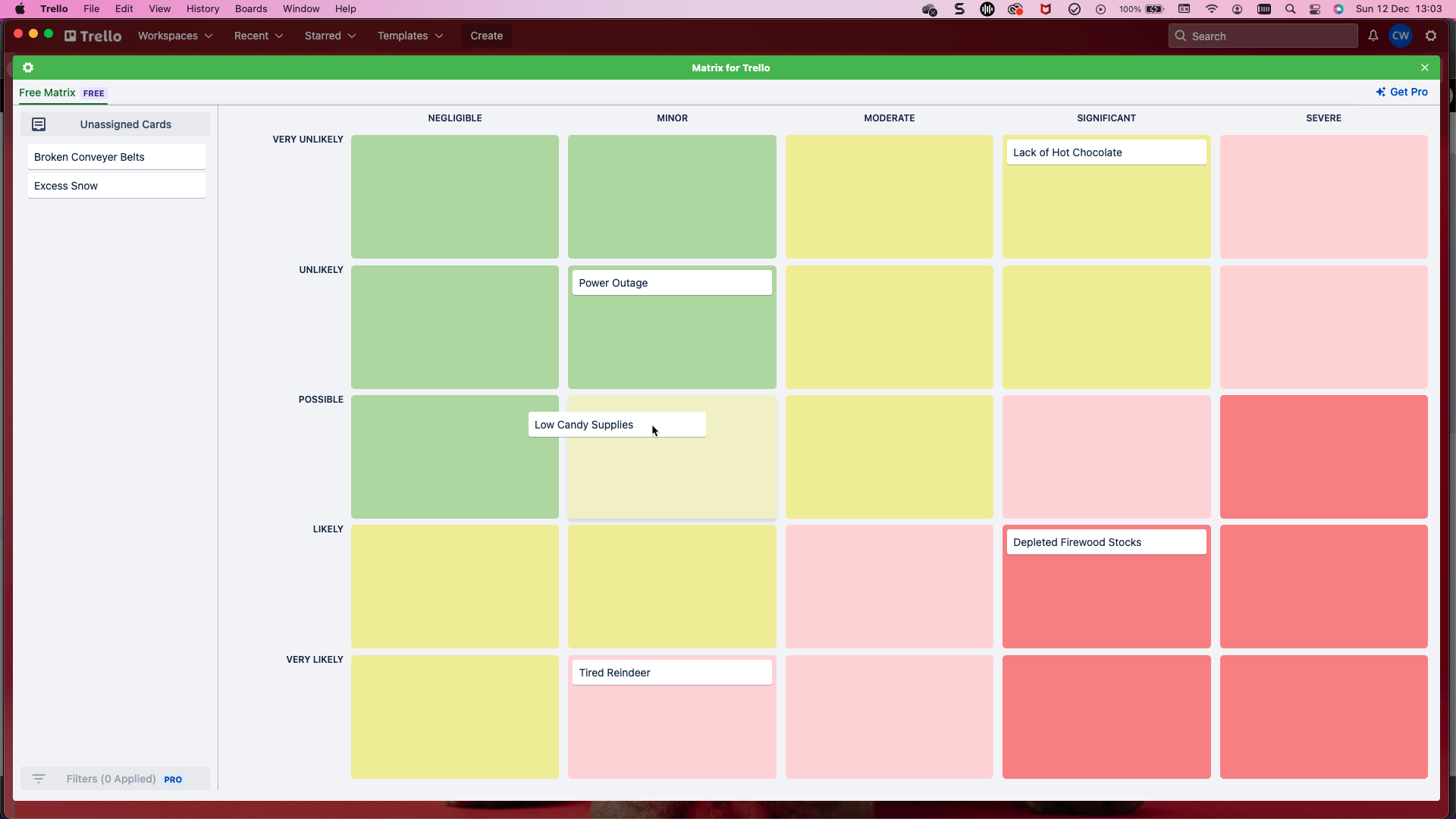Click the NEGLIGIBLE column header
The image size is (1456, 819).
(455, 118)
